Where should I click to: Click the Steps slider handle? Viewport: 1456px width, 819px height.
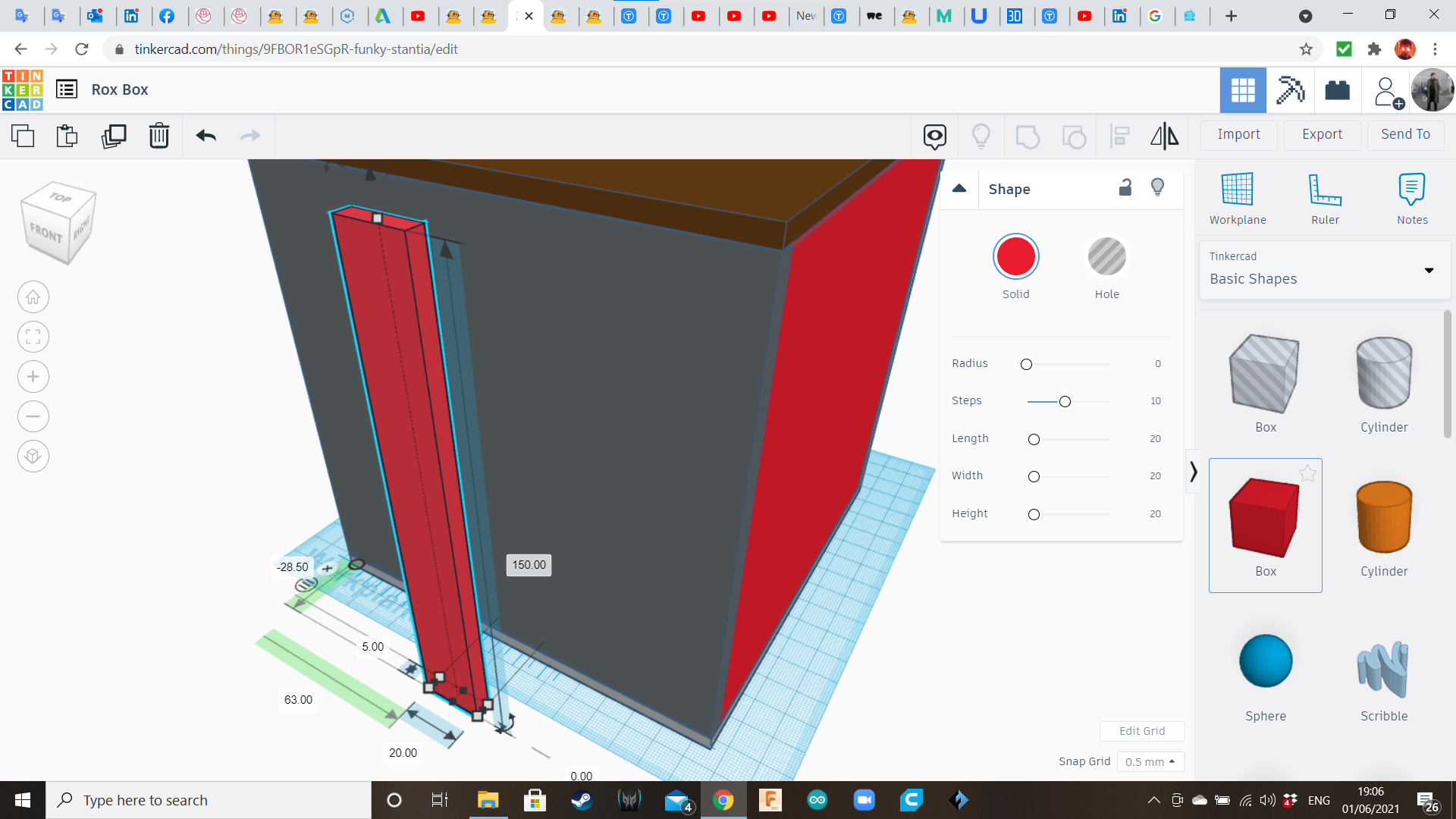click(1065, 402)
